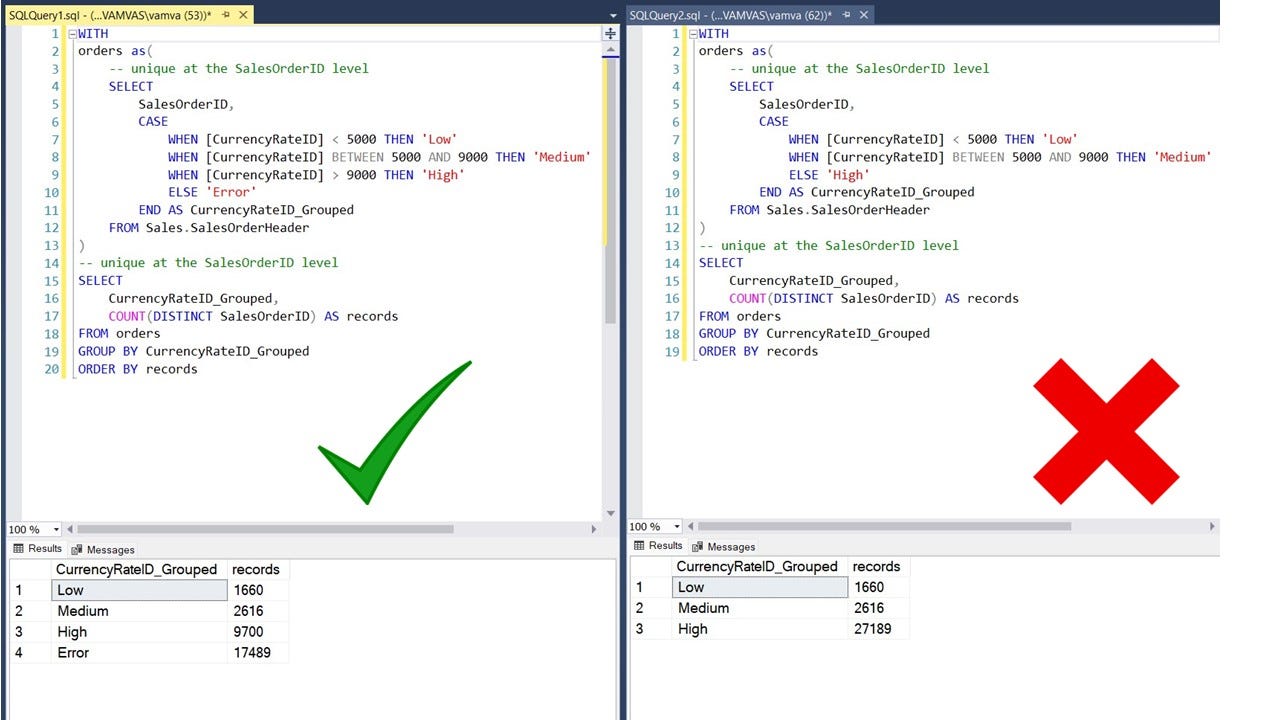Click the horizontal scrollbar thumb in SQLQuery1 editor

[x=265, y=529]
